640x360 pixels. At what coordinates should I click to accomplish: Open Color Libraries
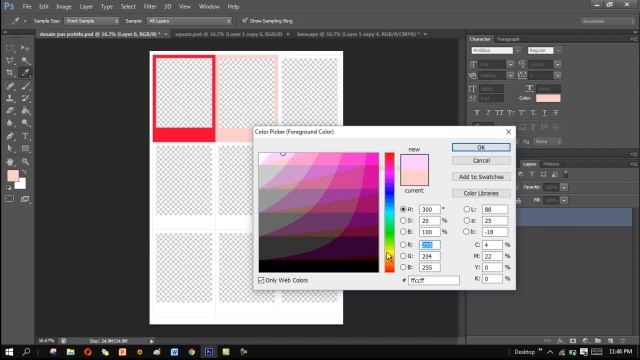(x=481, y=193)
